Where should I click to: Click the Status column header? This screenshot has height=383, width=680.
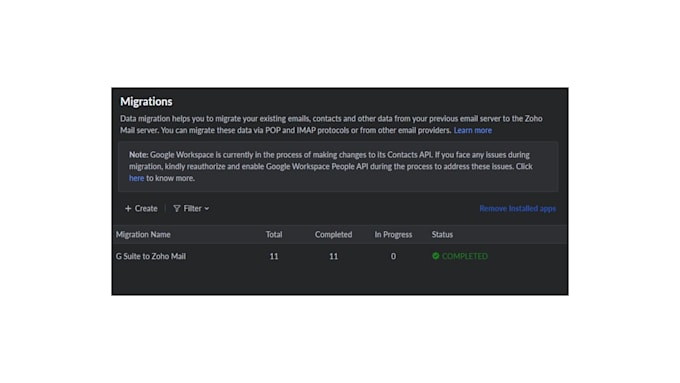[442, 235]
